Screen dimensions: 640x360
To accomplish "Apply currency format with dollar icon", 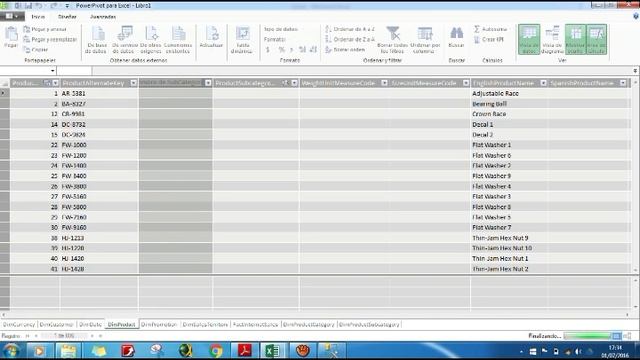I will (268, 49).
